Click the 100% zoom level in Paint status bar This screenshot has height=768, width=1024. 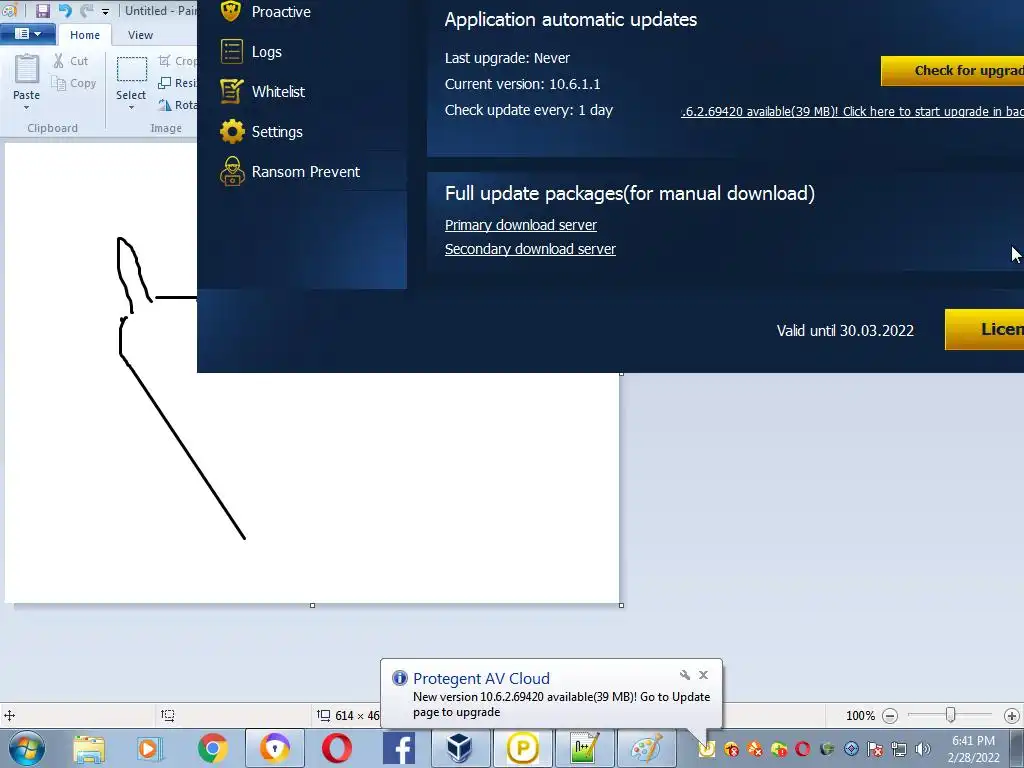860,716
